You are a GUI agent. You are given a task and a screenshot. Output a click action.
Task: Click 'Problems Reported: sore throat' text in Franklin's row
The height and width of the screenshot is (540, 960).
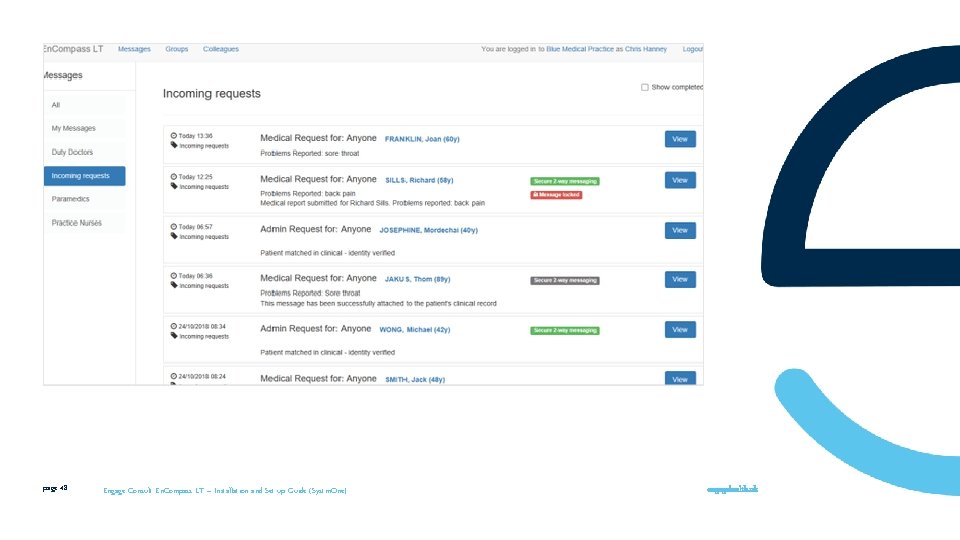coord(310,154)
